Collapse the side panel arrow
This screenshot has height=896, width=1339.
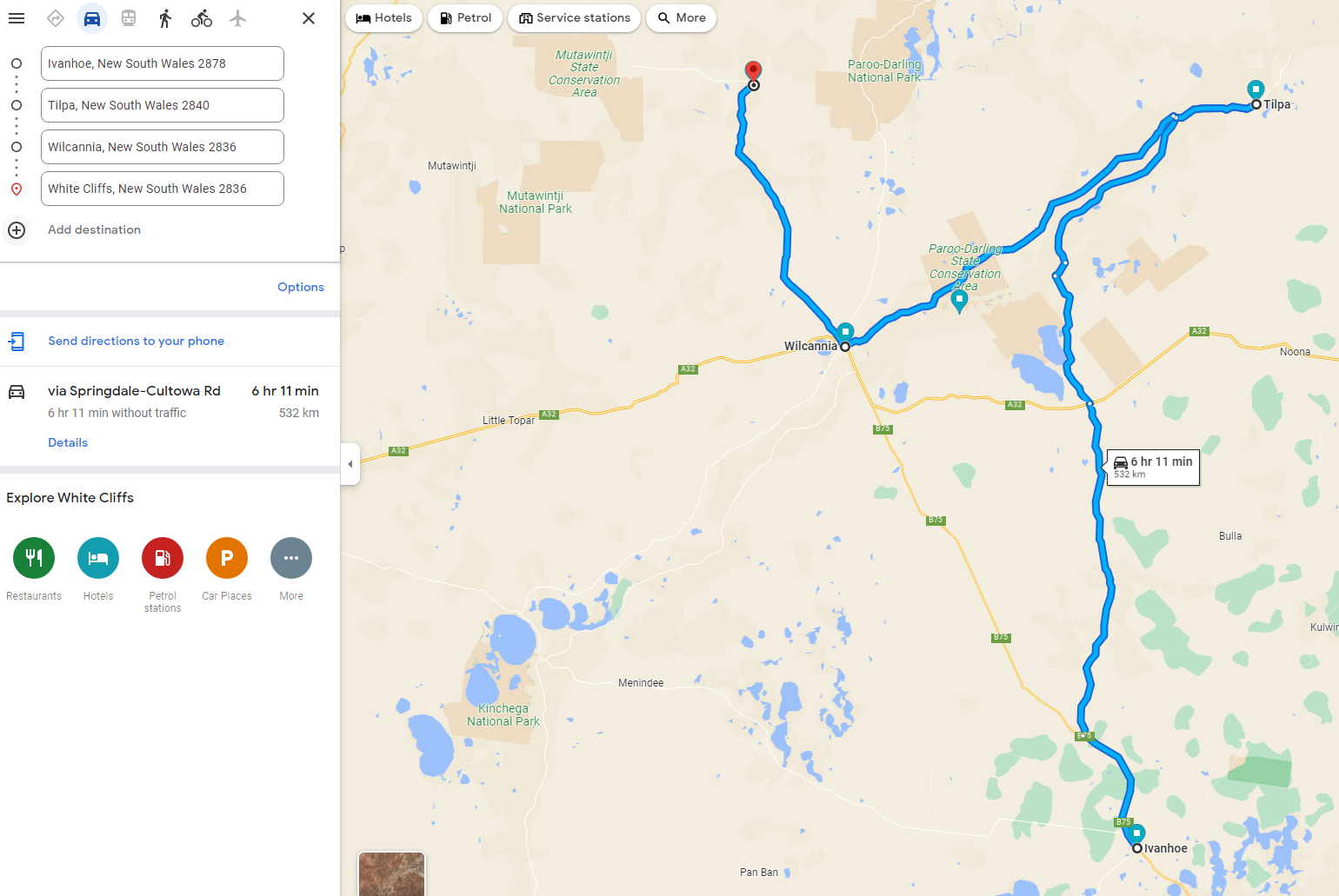(x=350, y=464)
